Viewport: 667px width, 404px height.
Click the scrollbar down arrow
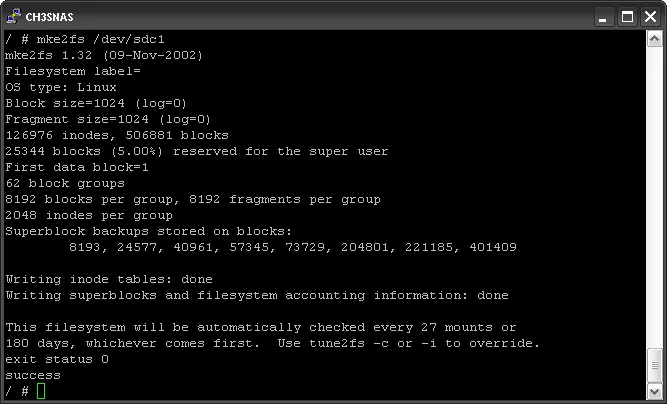(x=654, y=390)
